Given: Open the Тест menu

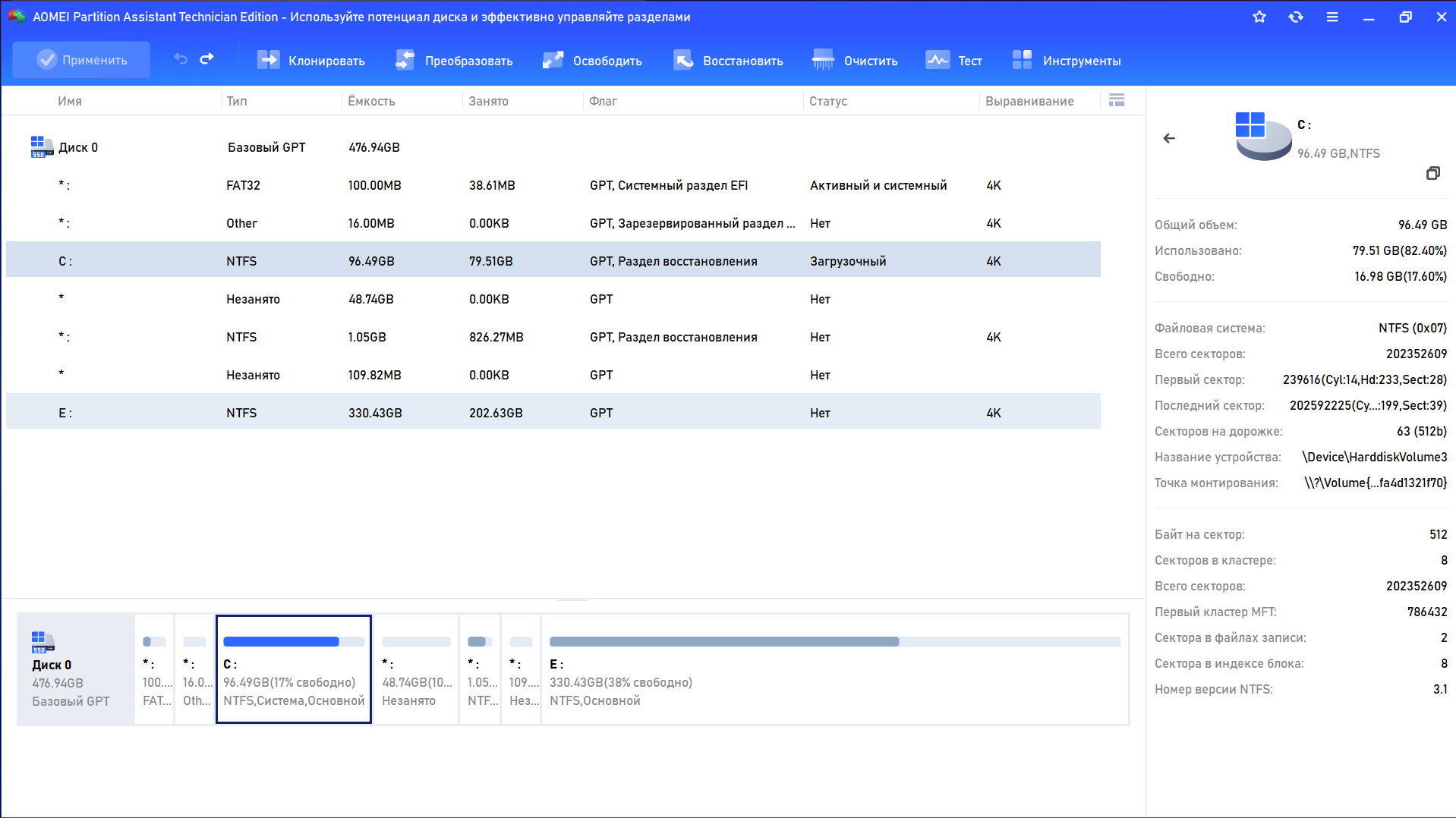Looking at the screenshot, I should [x=953, y=60].
